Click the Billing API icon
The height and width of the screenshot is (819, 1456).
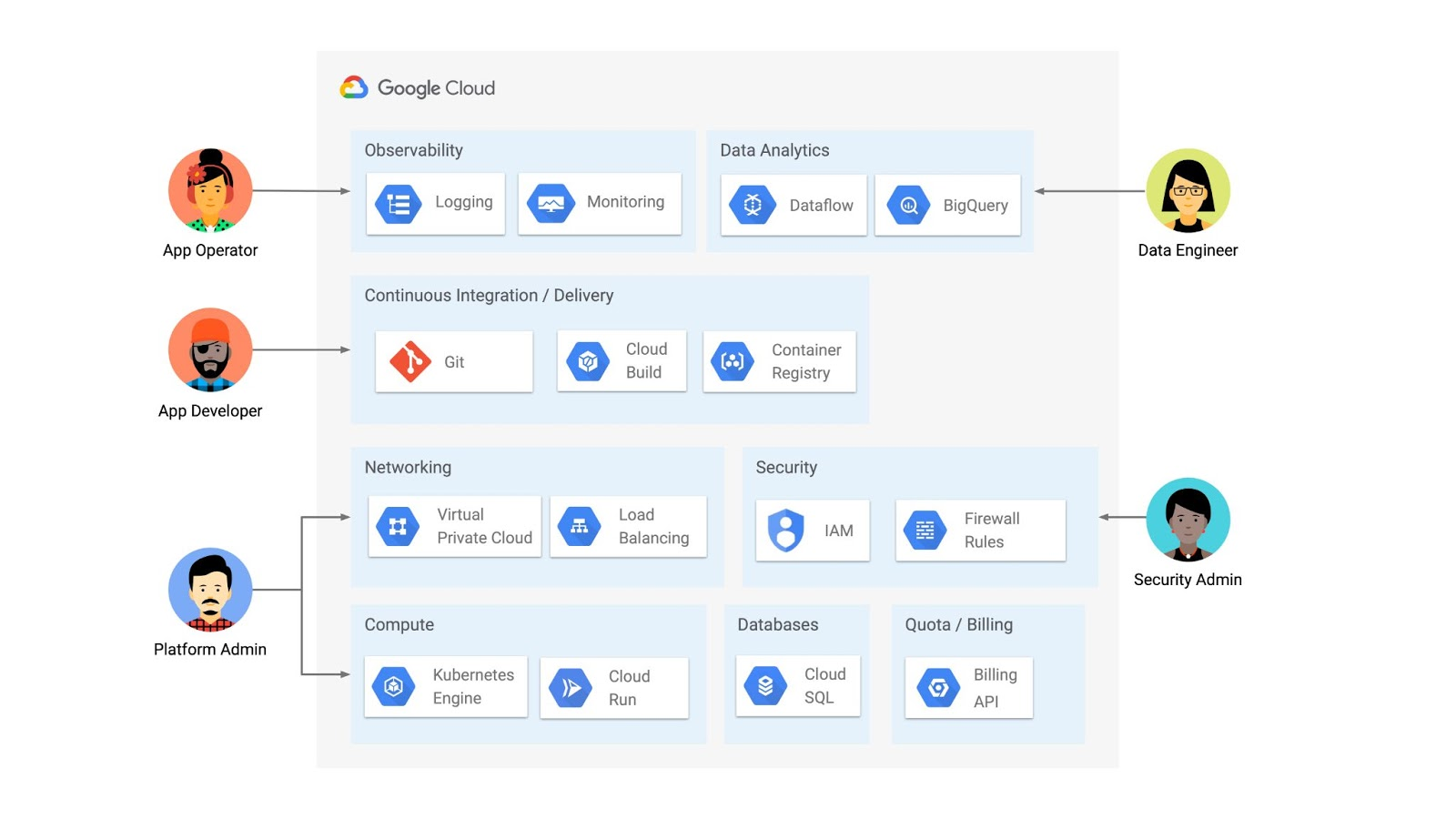[938, 688]
